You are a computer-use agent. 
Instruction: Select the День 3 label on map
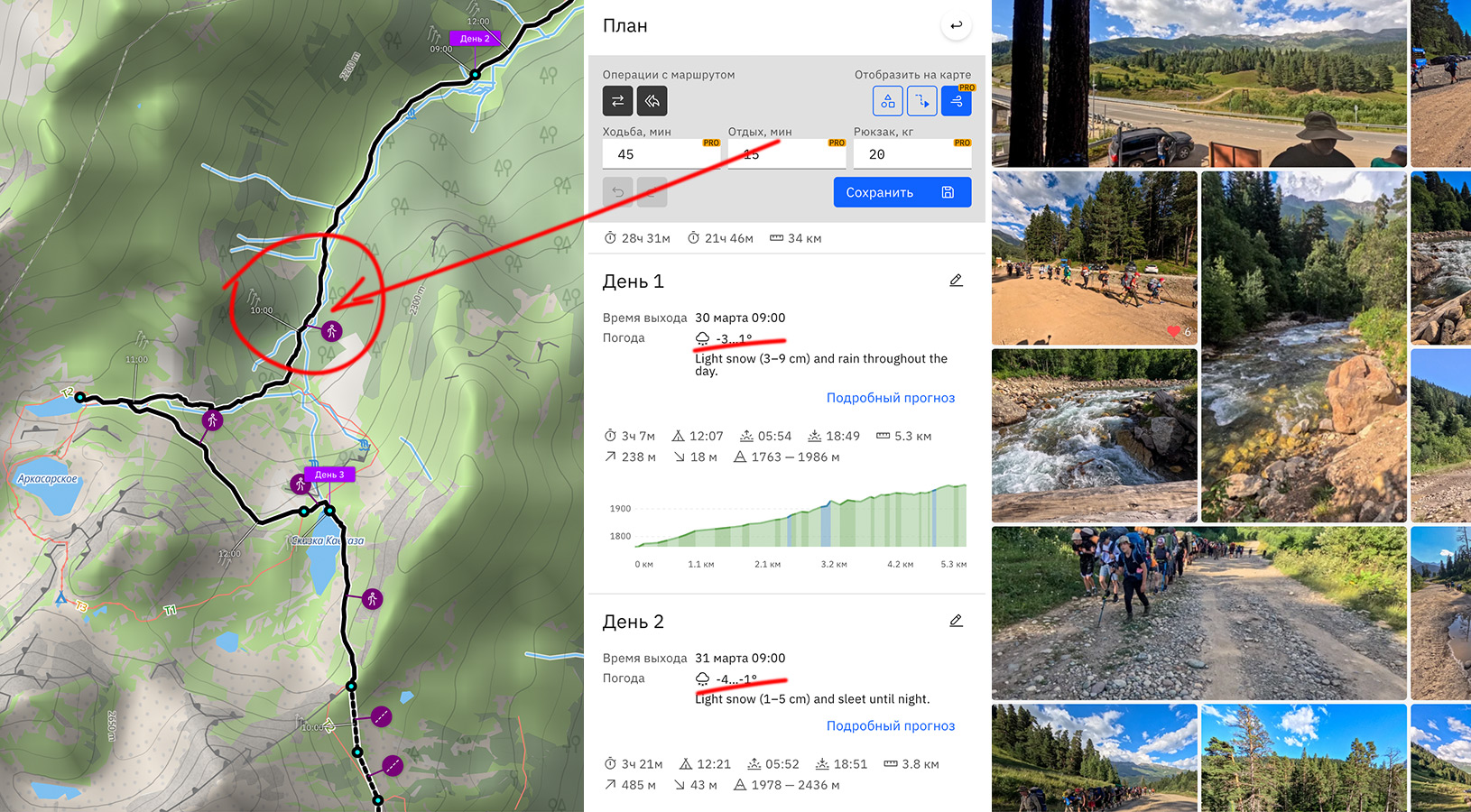click(x=329, y=475)
